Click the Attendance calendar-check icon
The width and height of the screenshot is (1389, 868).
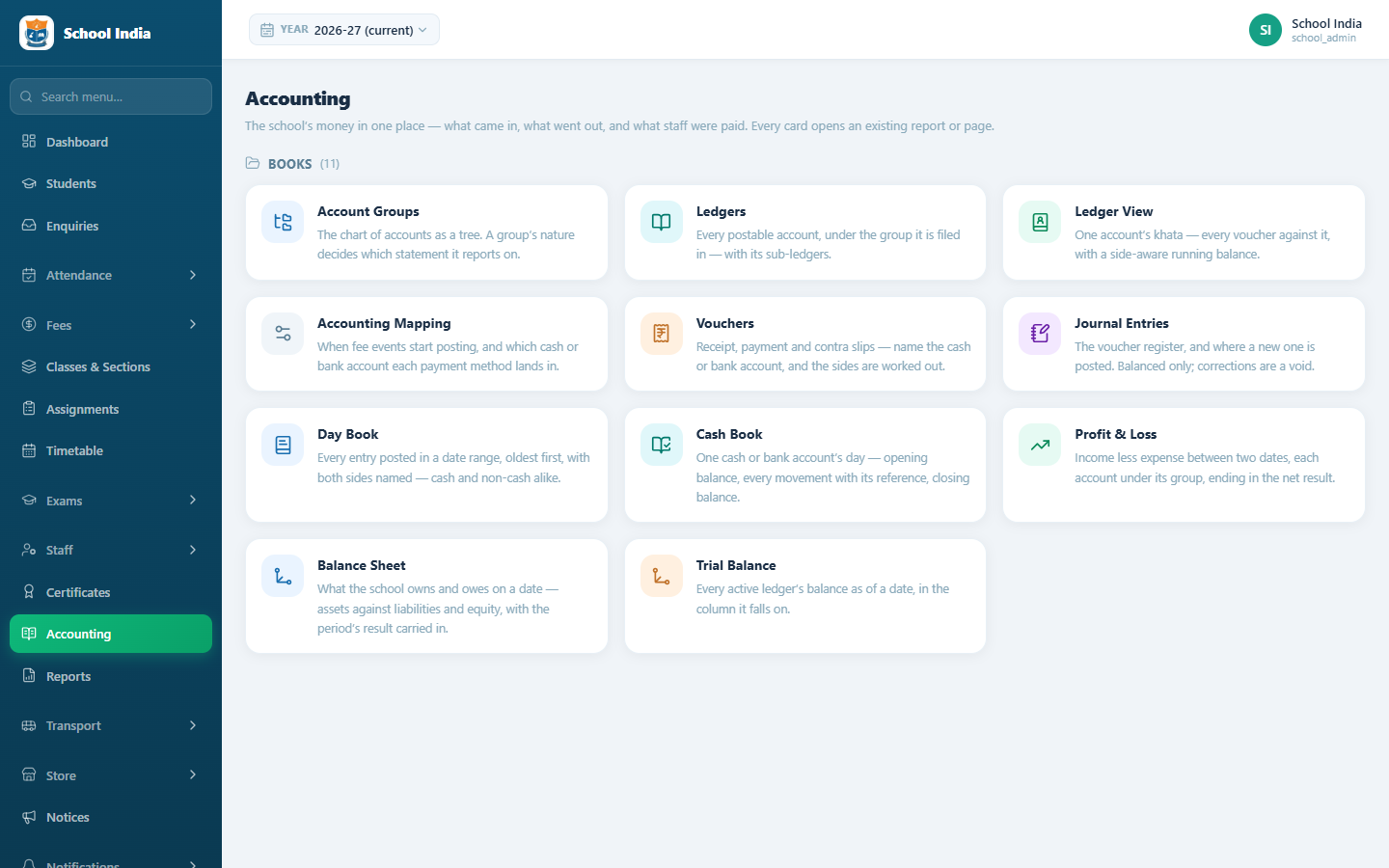pyautogui.click(x=29, y=275)
